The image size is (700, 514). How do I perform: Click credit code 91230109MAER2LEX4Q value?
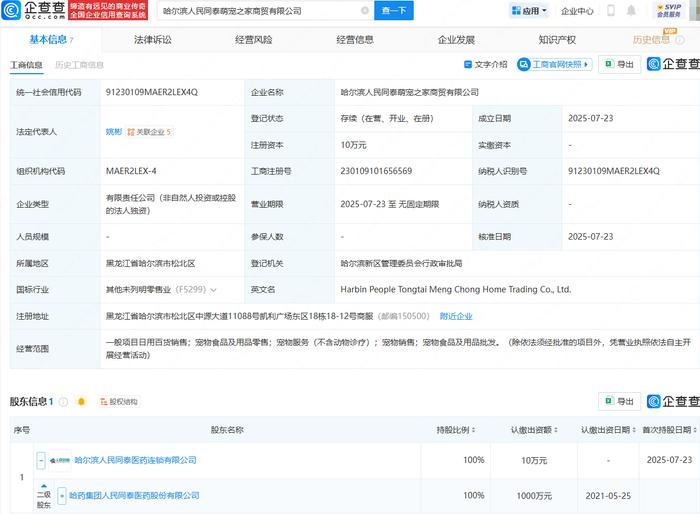[152, 92]
